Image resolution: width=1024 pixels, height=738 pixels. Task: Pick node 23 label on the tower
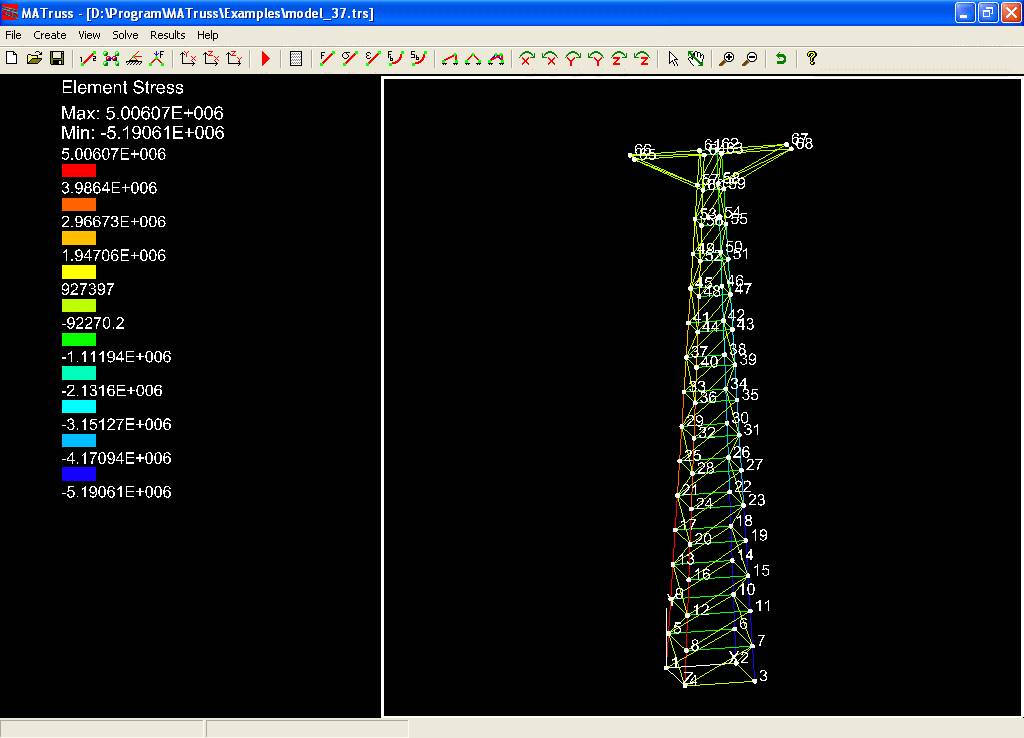(756, 500)
